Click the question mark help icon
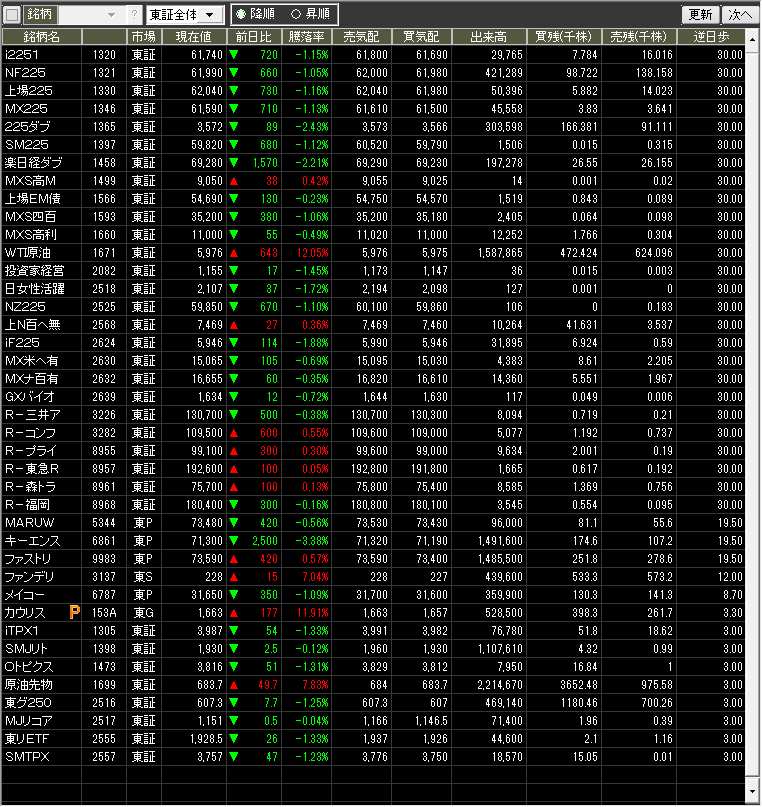This screenshot has width=762, height=807. tap(134, 15)
